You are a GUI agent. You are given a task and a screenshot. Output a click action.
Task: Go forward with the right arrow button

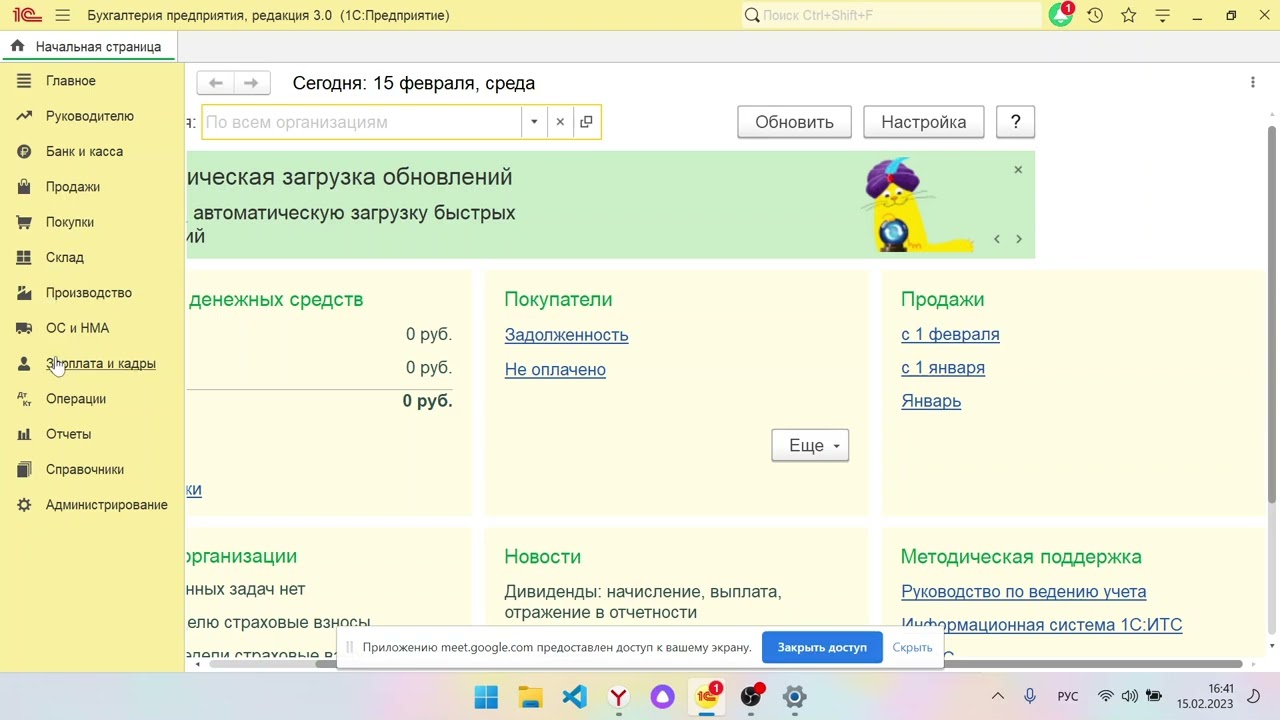click(251, 83)
